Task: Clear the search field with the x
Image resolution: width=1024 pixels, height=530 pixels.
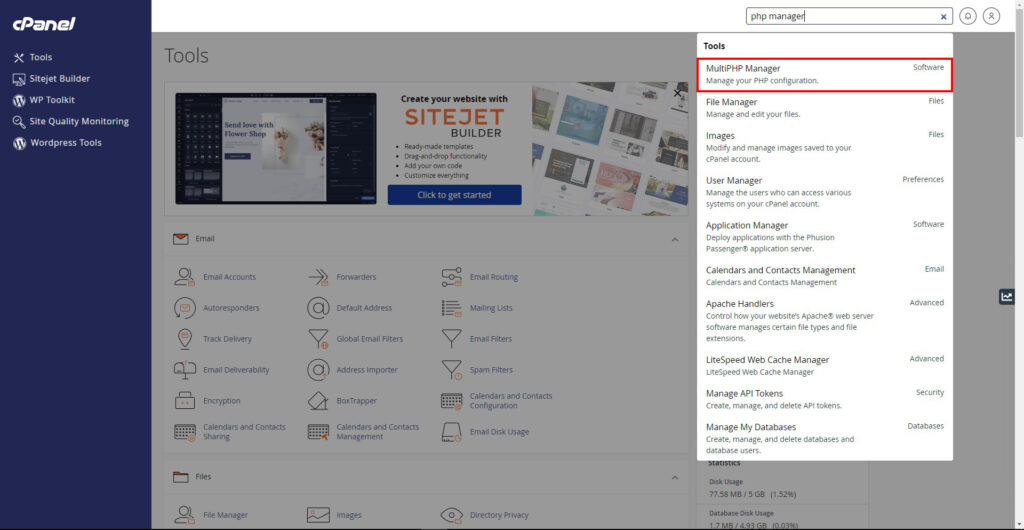Action: pyautogui.click(x=943, y=17)
